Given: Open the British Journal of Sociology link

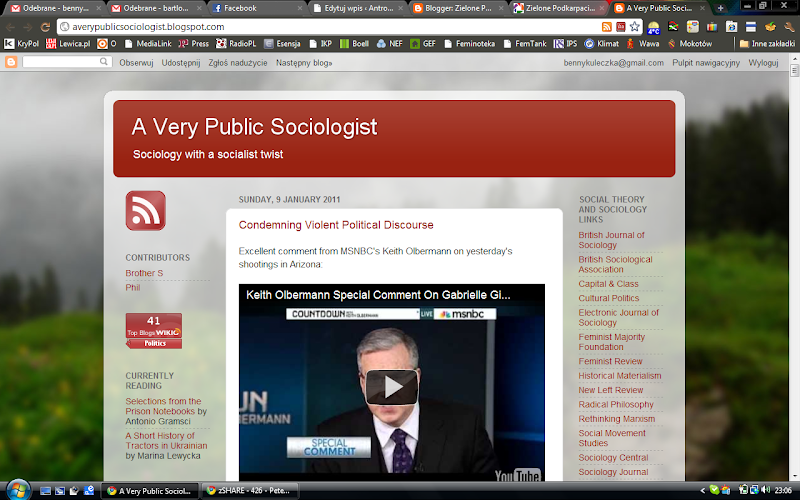Looking at the screenshot, I should point(611,240).
